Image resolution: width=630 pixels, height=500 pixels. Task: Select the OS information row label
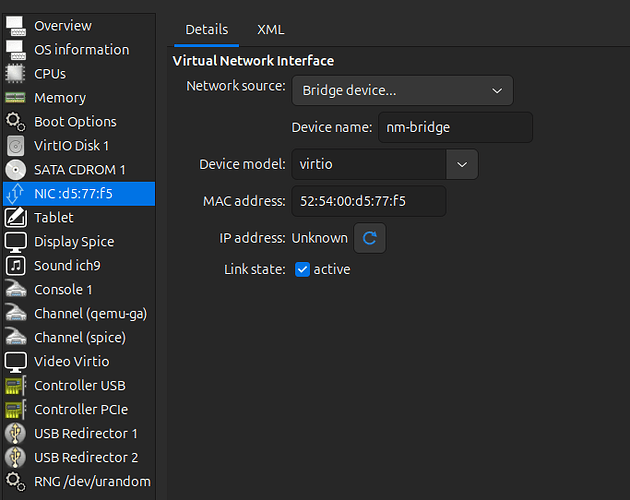(x=82, y=50)
